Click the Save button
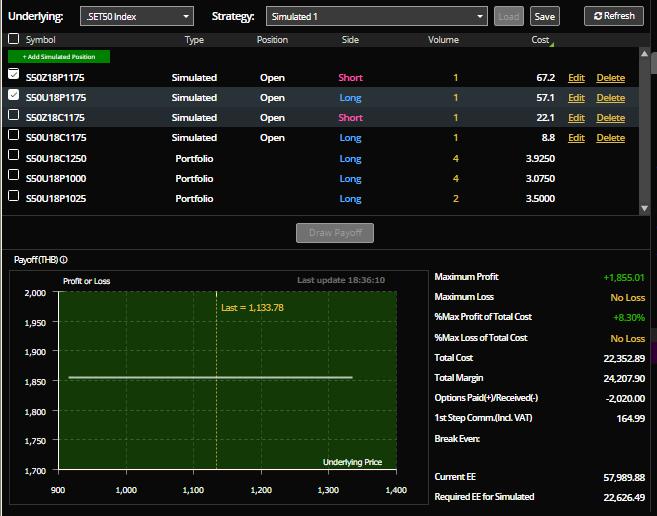 (545, 16)
